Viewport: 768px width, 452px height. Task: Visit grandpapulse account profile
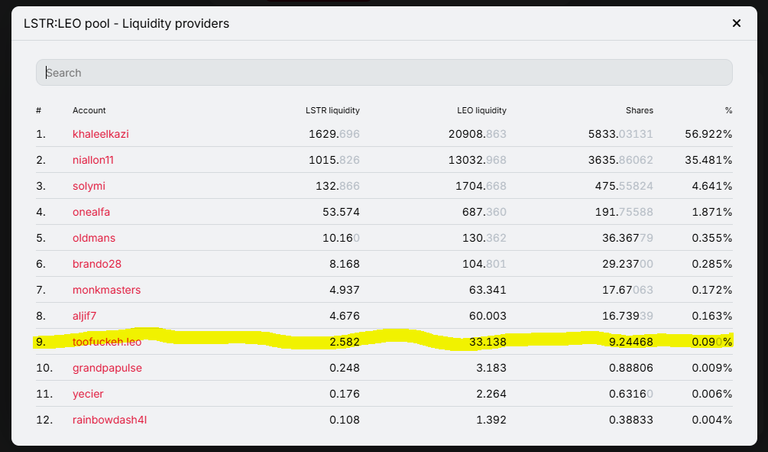pos(107,368)
